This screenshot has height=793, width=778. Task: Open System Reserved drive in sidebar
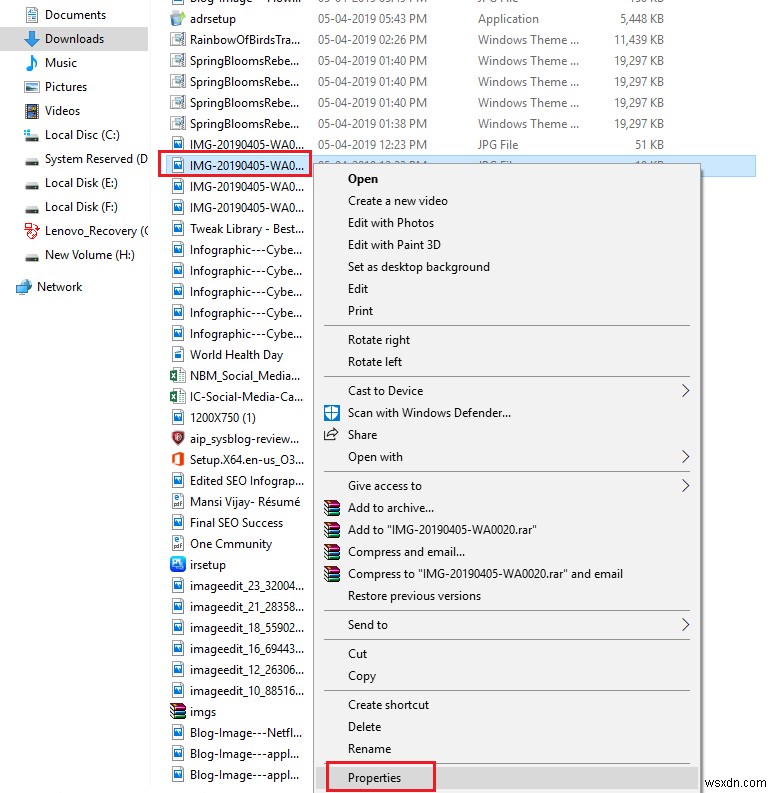pyautogui.click(x=96, y=159)
